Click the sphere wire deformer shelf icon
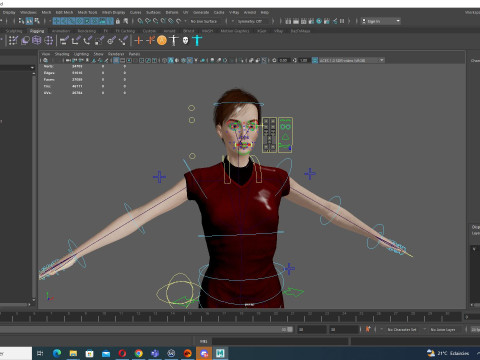 click(49, 41)
